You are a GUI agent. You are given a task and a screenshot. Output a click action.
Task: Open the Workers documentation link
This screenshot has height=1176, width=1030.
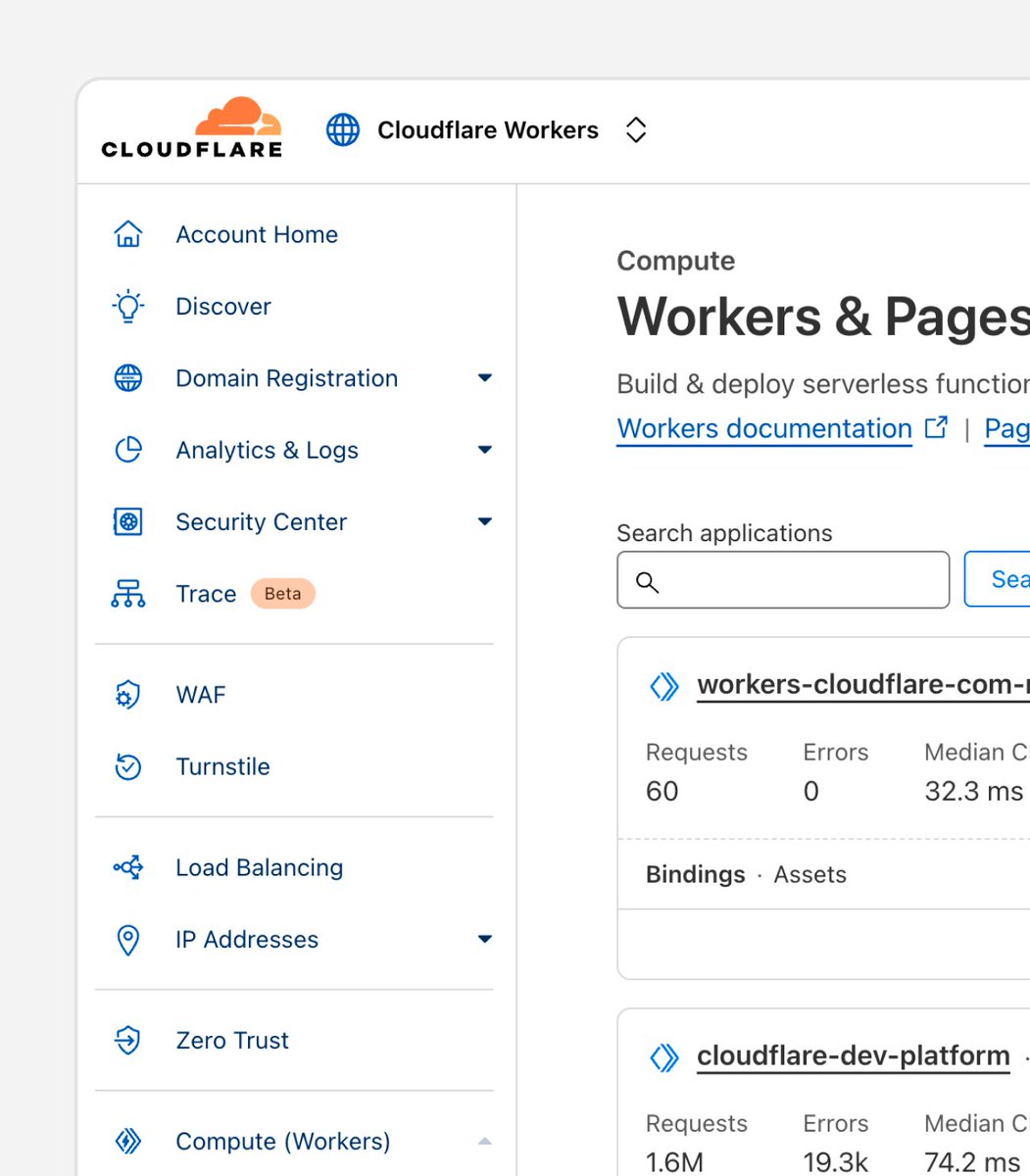[x=764, y=428]
